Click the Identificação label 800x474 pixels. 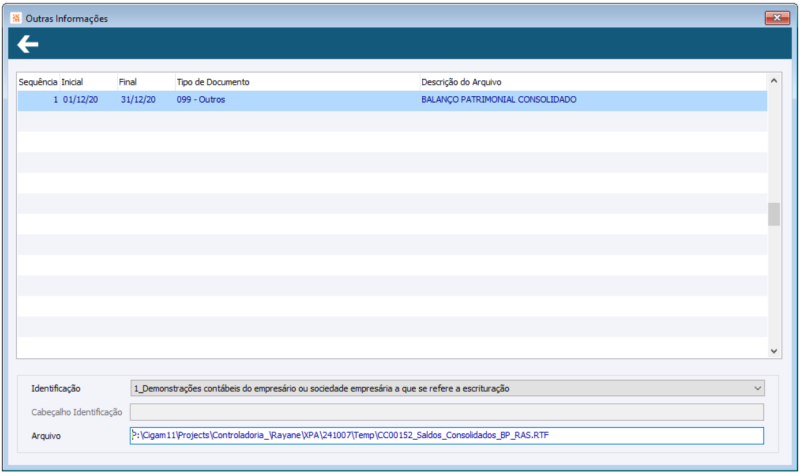point(56,389)
